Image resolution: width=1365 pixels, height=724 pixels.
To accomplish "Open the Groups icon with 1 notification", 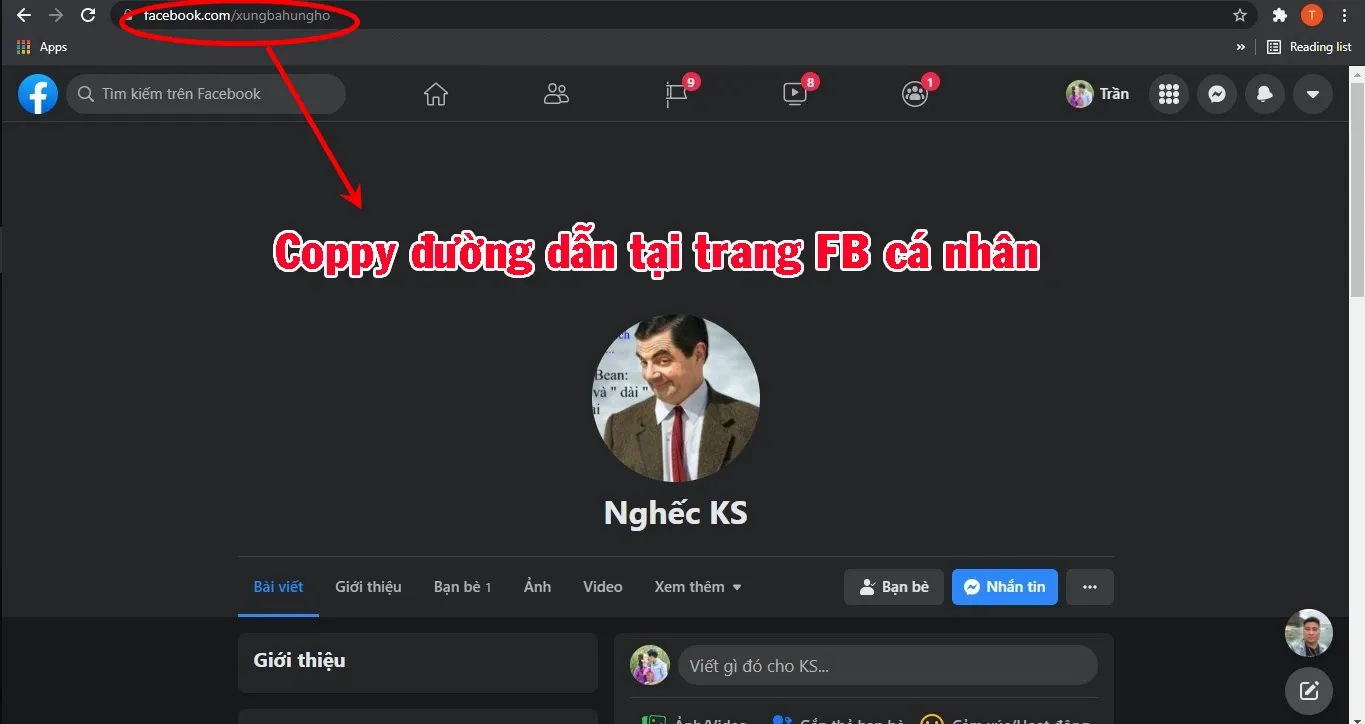I will 915,94.
